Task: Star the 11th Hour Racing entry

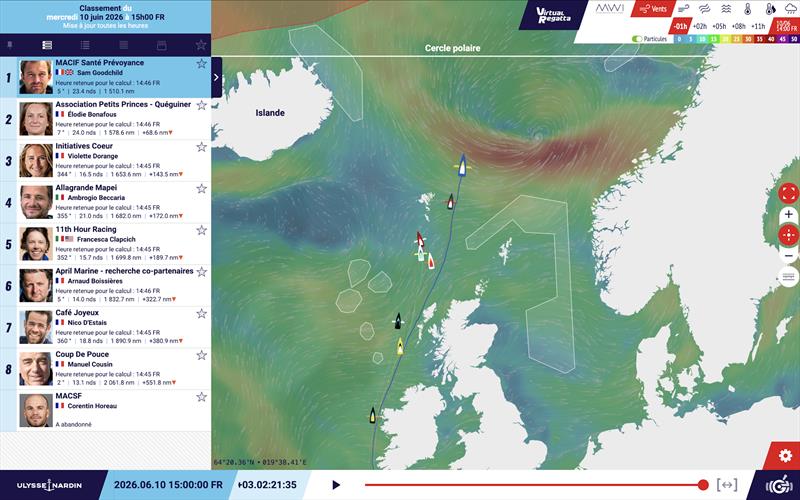Action: (202, 230)
